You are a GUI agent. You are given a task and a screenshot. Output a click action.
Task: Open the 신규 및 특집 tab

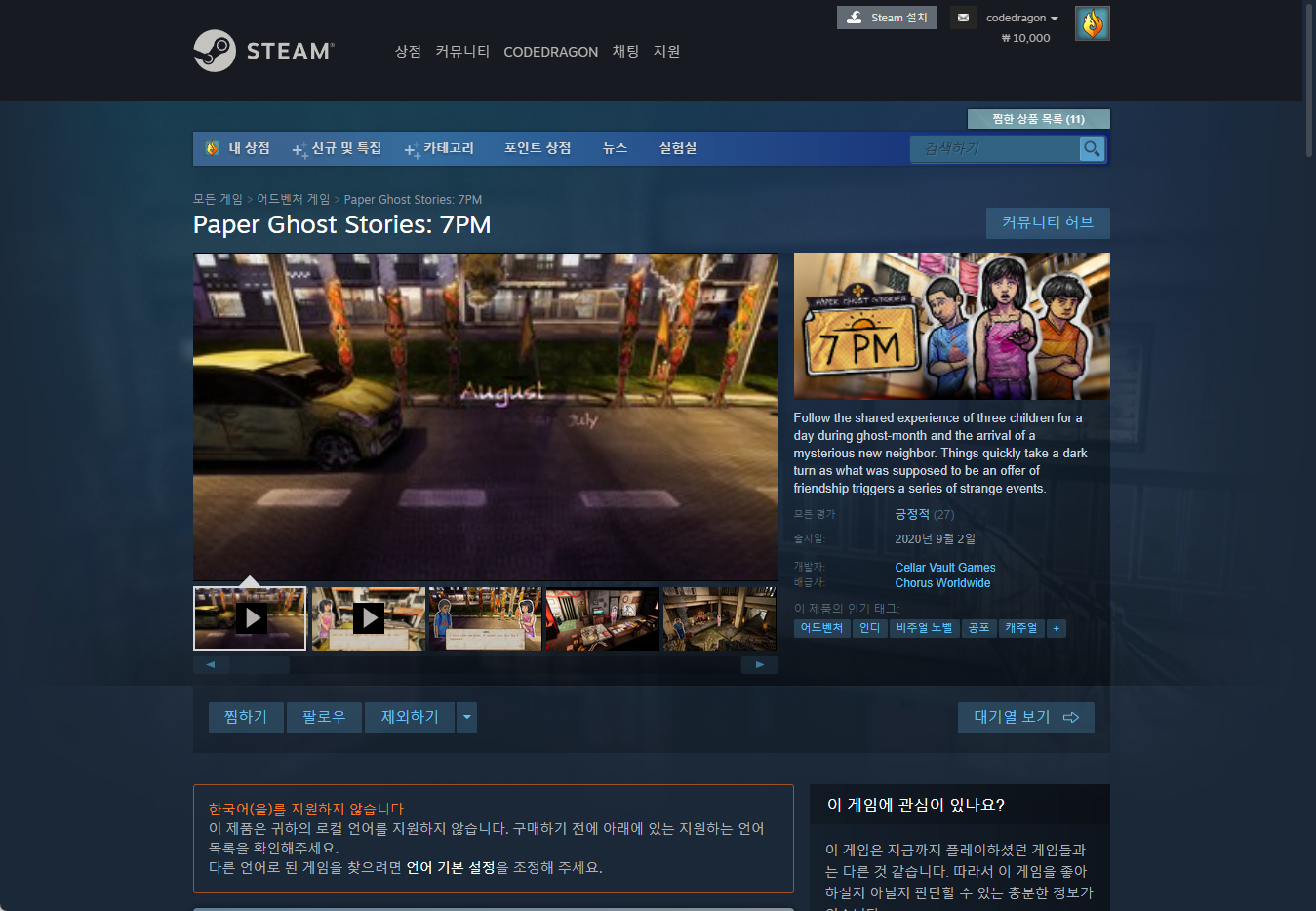pyautogui.click(x=338, y=148)
